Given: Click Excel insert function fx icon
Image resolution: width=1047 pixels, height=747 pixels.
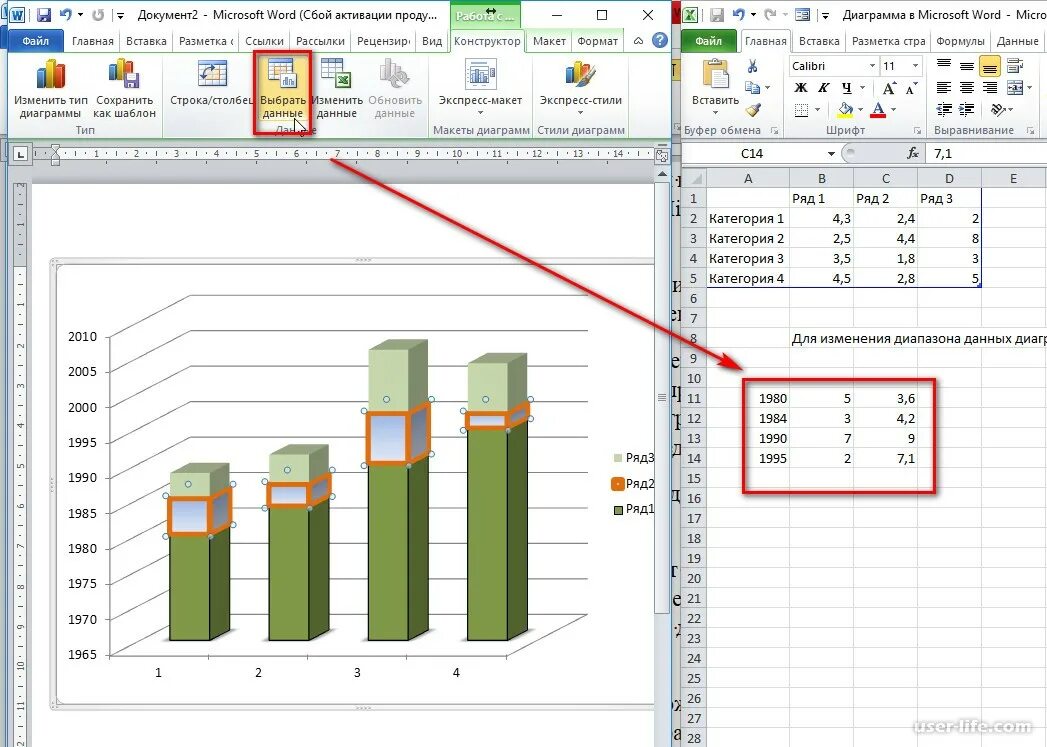Looking at the screenshot, I should click(x=913, y=154).
